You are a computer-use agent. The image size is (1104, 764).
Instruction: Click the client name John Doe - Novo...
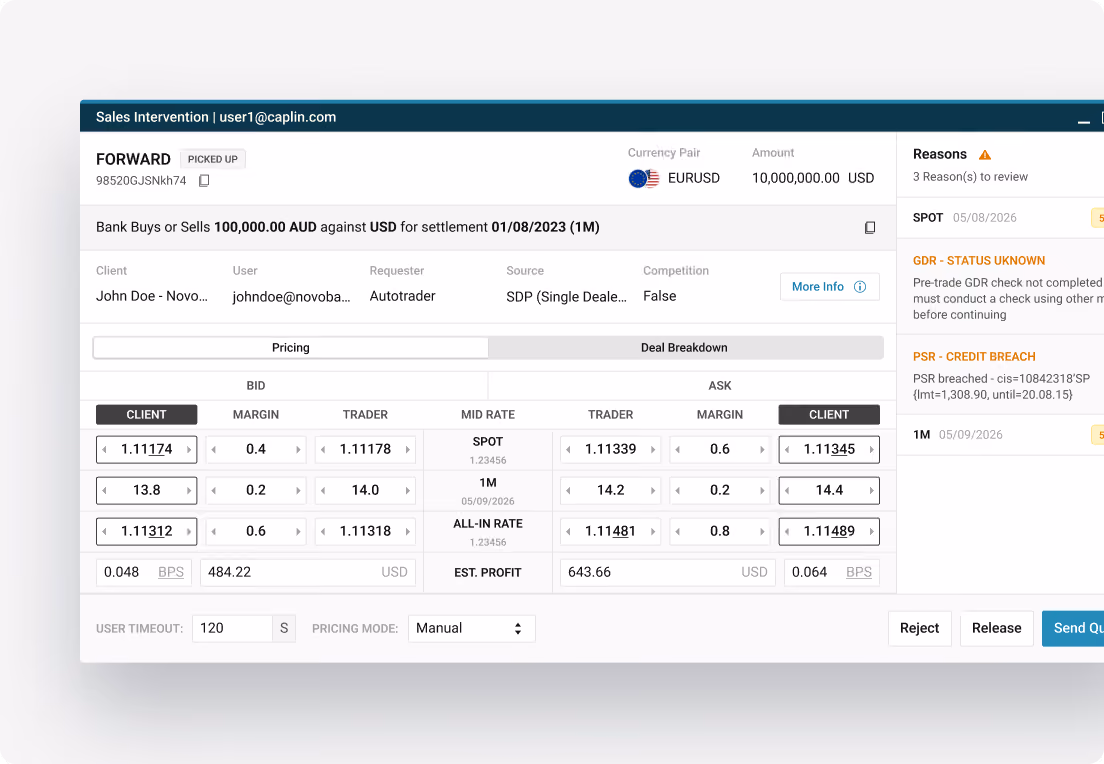pyautogui.click(x=152, y=296)
